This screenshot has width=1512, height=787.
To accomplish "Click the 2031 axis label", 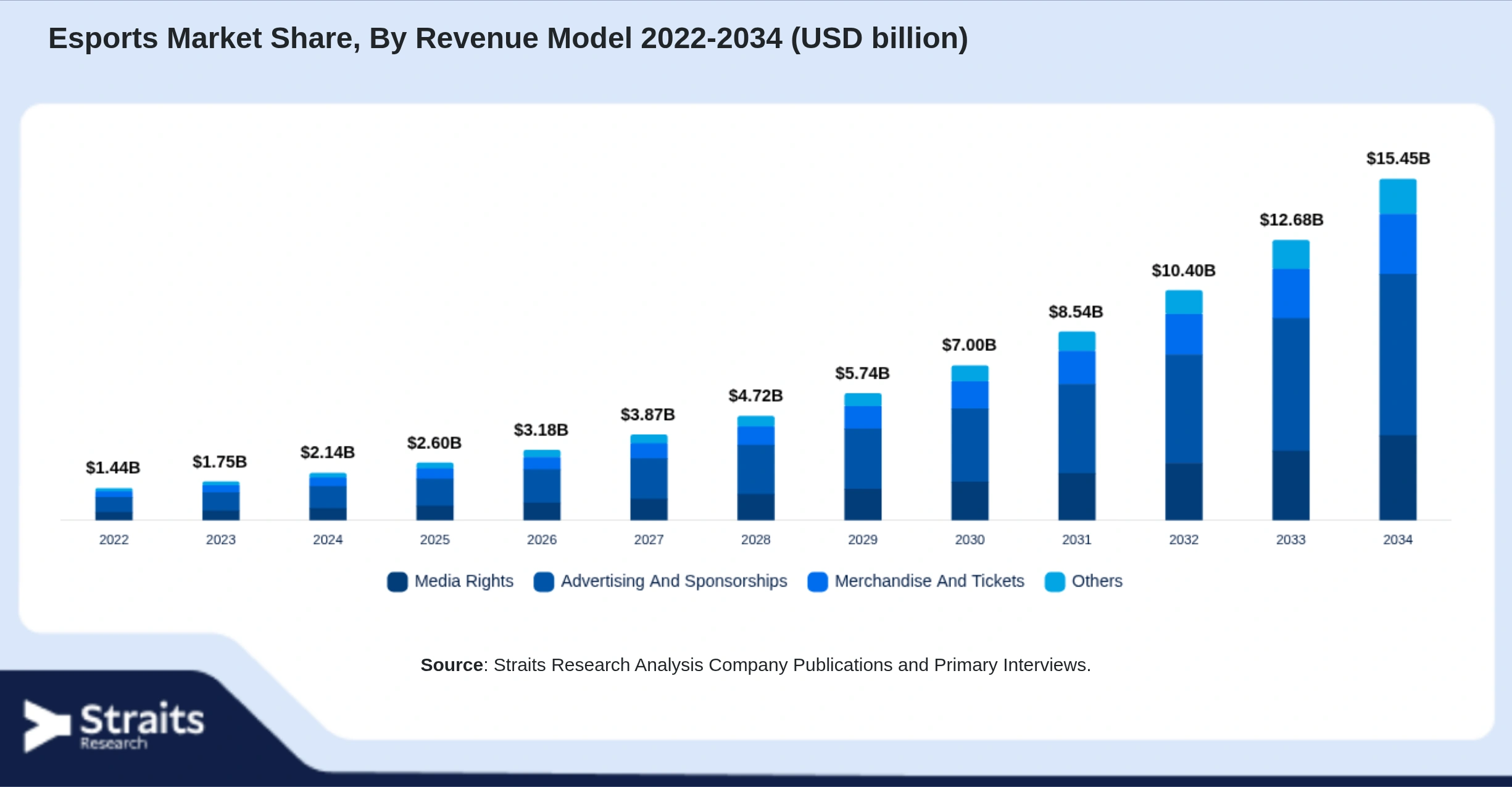I will 1077,540.
